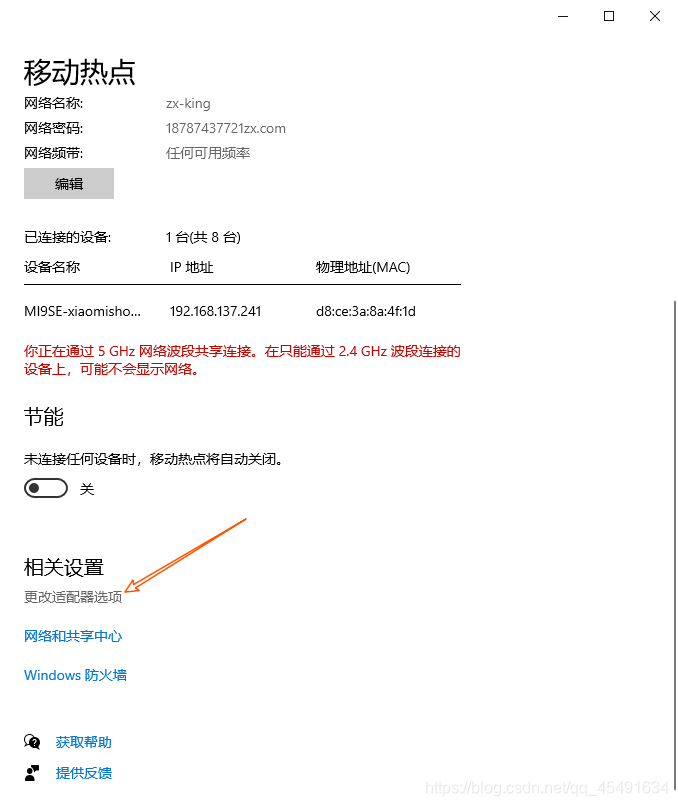Toggle the 节能 power saving switch
678x806 pixels.
tap(46, 488)
